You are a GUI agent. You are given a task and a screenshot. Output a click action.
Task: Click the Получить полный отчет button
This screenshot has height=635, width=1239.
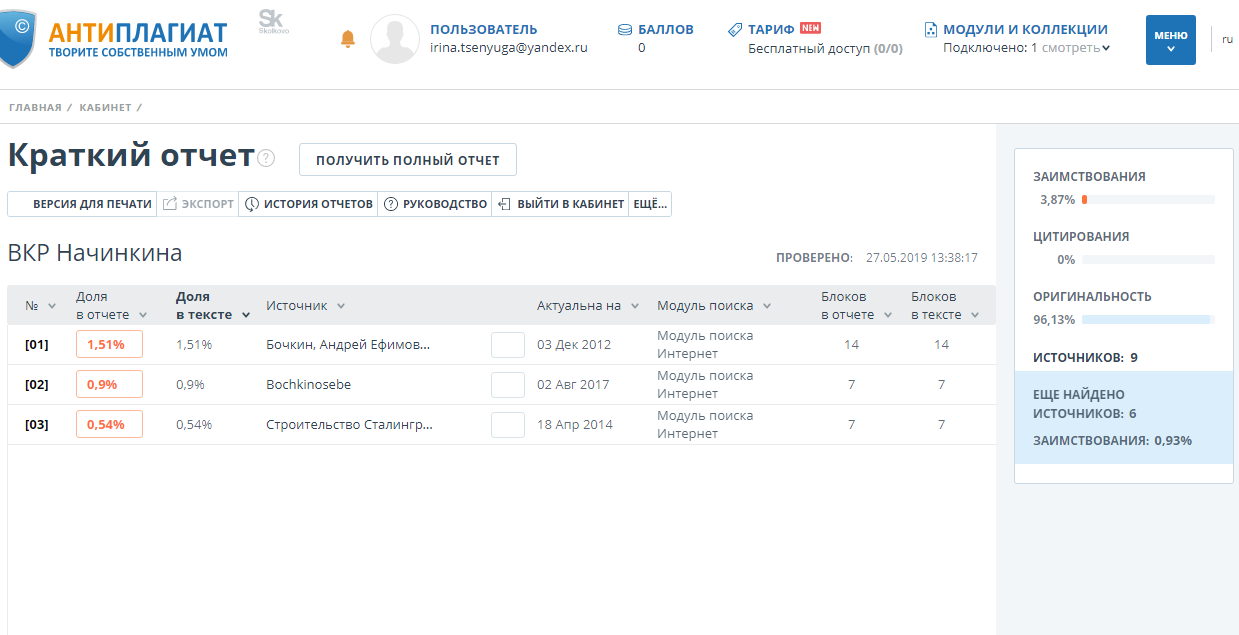point(407,160)
